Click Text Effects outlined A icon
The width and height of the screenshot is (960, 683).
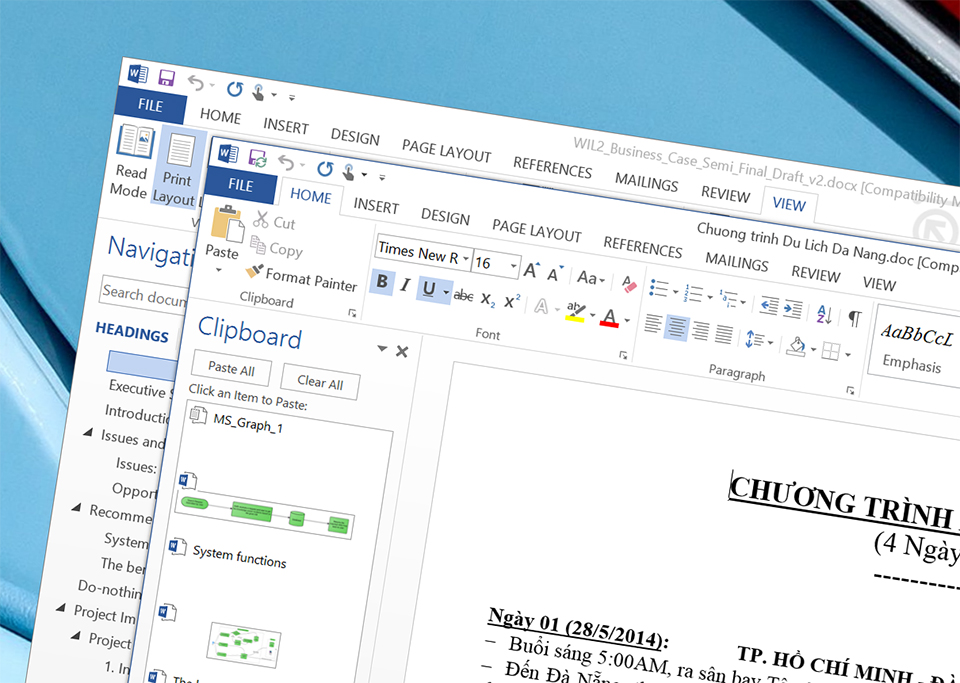coord(541,305)
